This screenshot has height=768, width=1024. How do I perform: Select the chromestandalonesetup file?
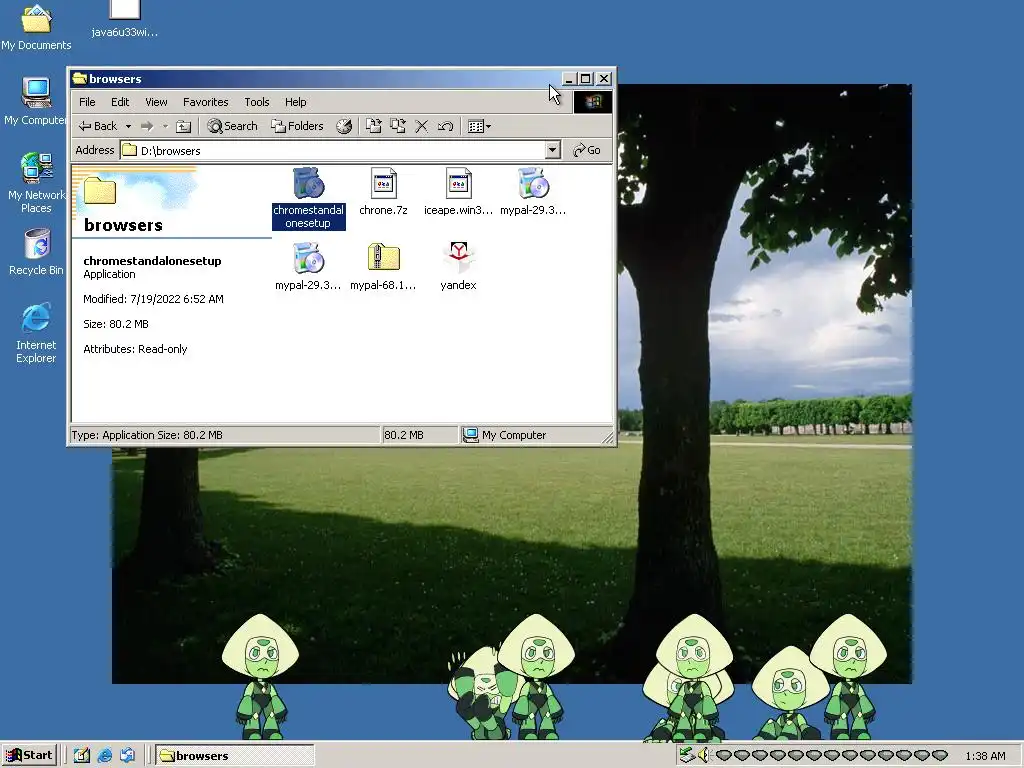pos(308,199)
